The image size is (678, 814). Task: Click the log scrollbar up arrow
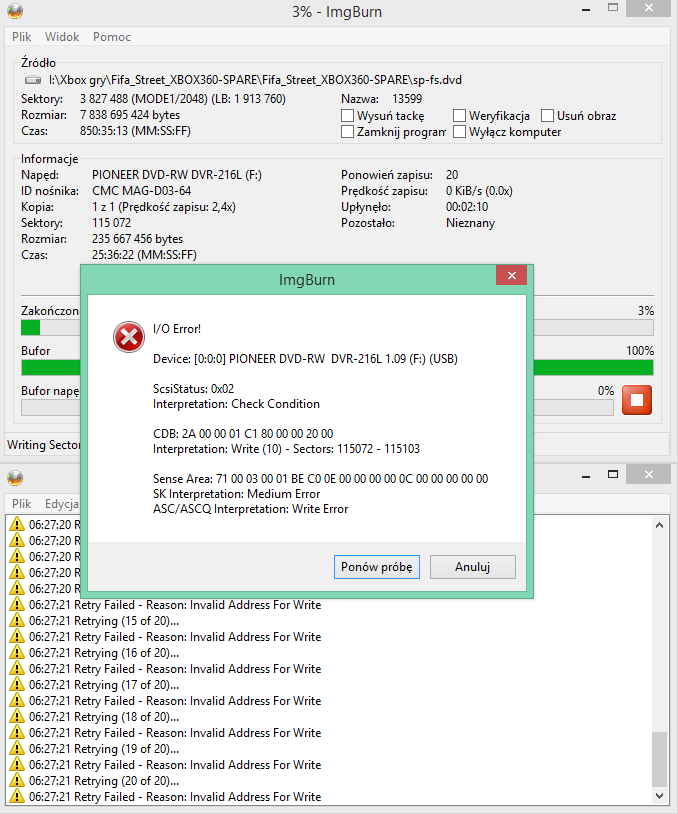tap(659, 525)
